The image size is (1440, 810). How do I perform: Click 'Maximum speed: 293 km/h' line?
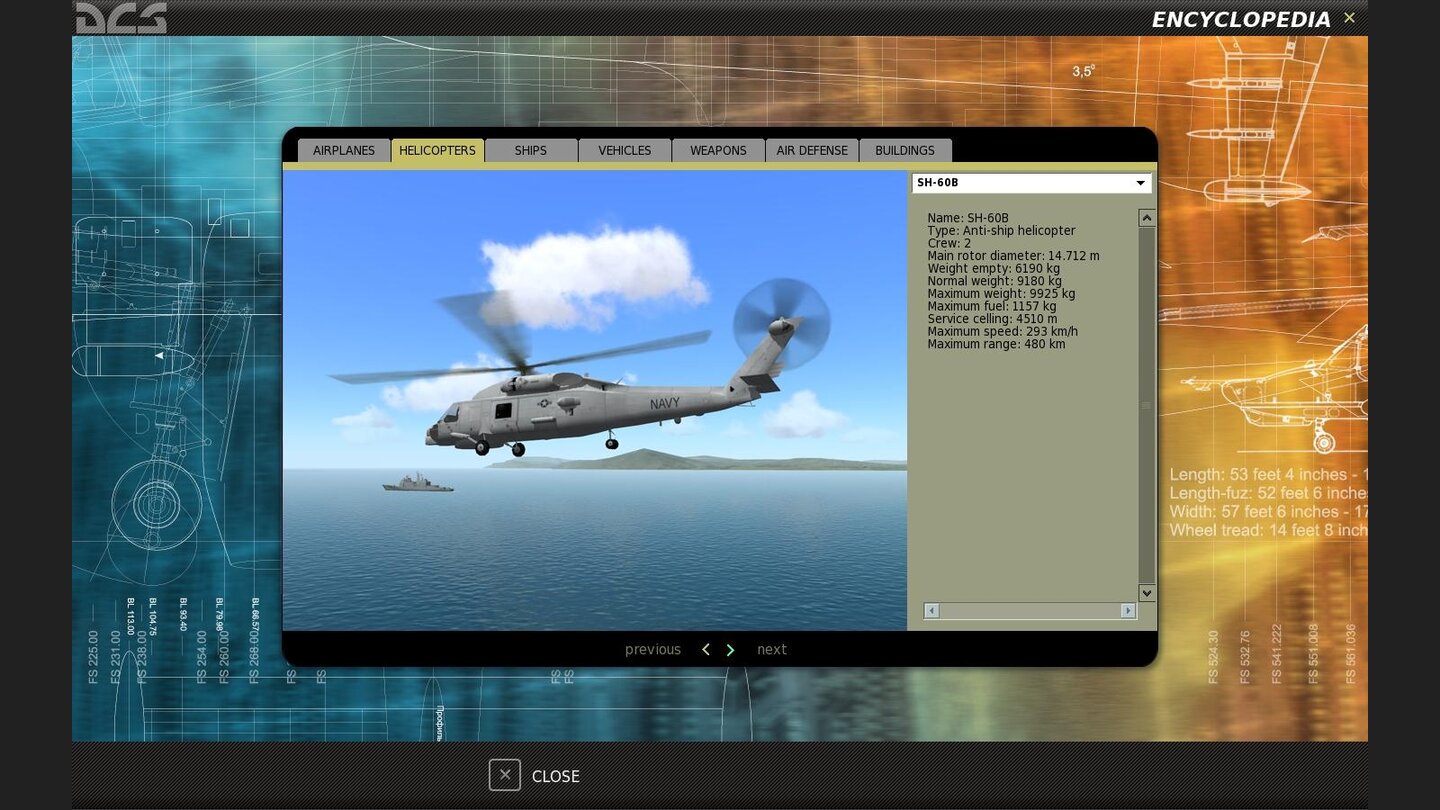pyautogui.click(x=1002, y=331)
